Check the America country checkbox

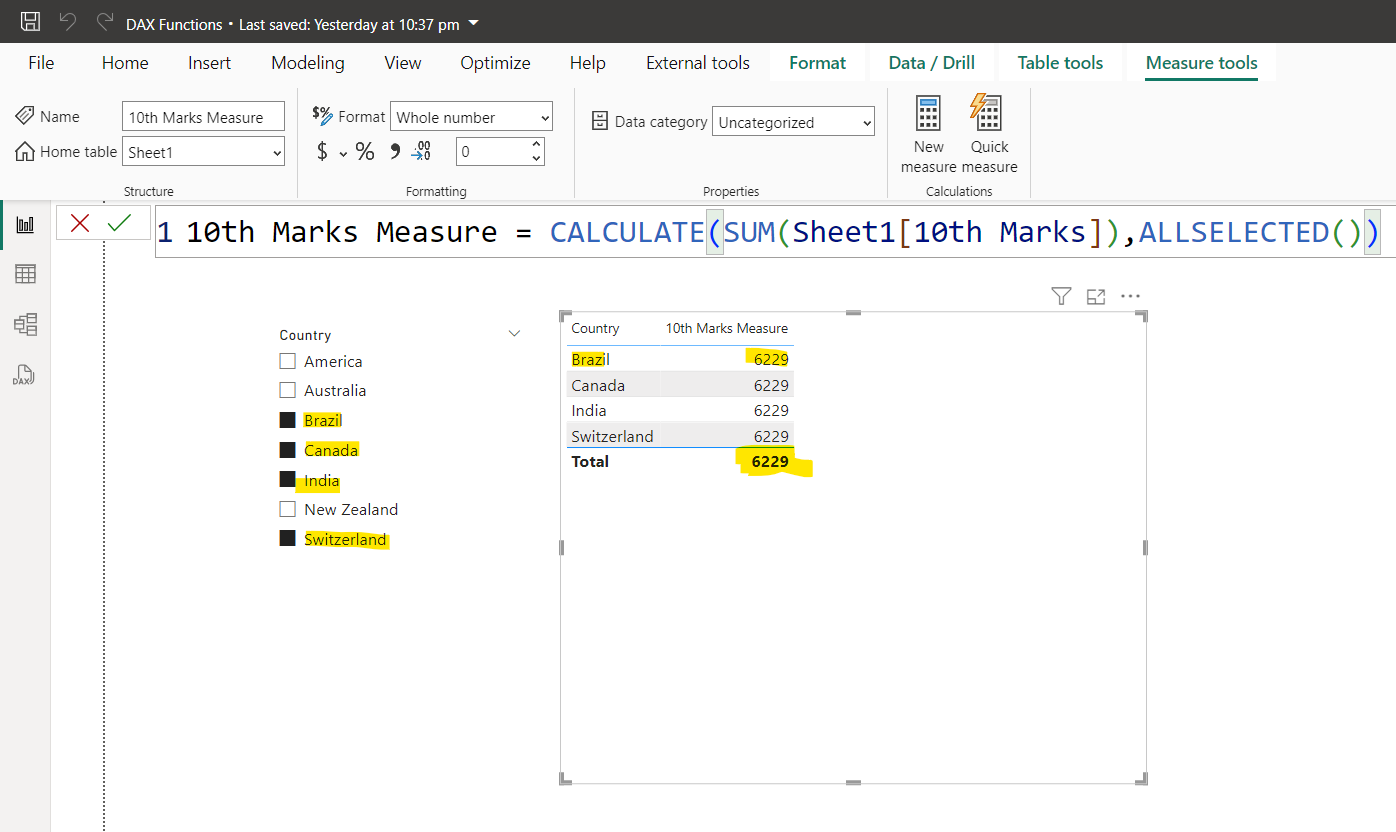288,361
